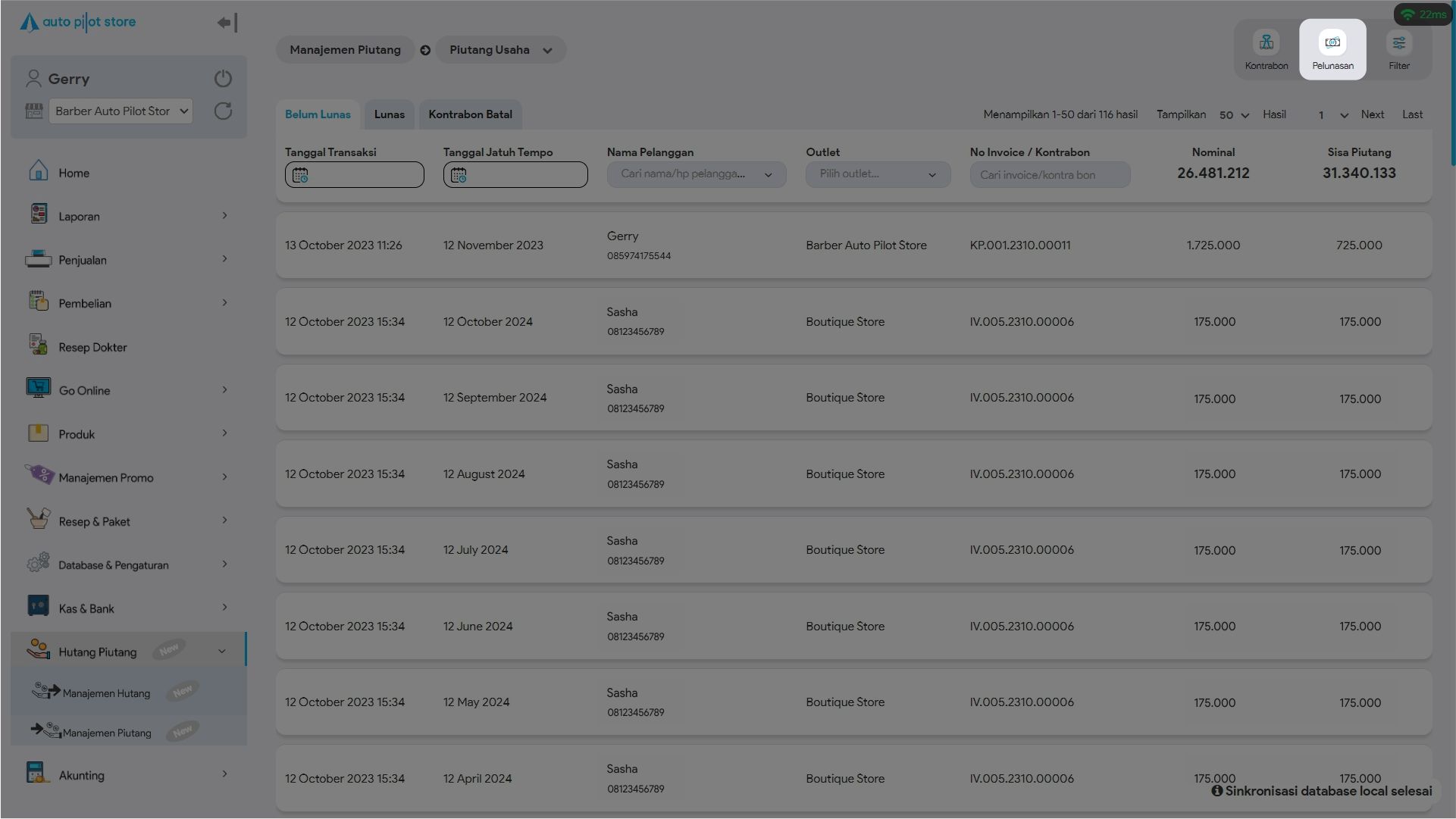
Task: Open the Kontrabon icon button
Action: click(1266, 43)
